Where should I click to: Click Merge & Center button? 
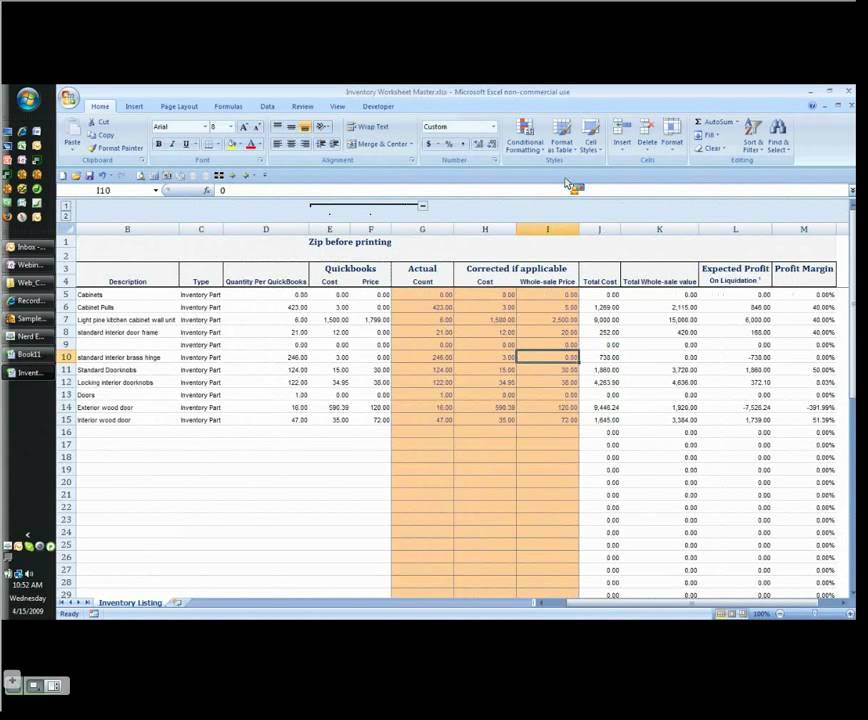pos(380,144)
